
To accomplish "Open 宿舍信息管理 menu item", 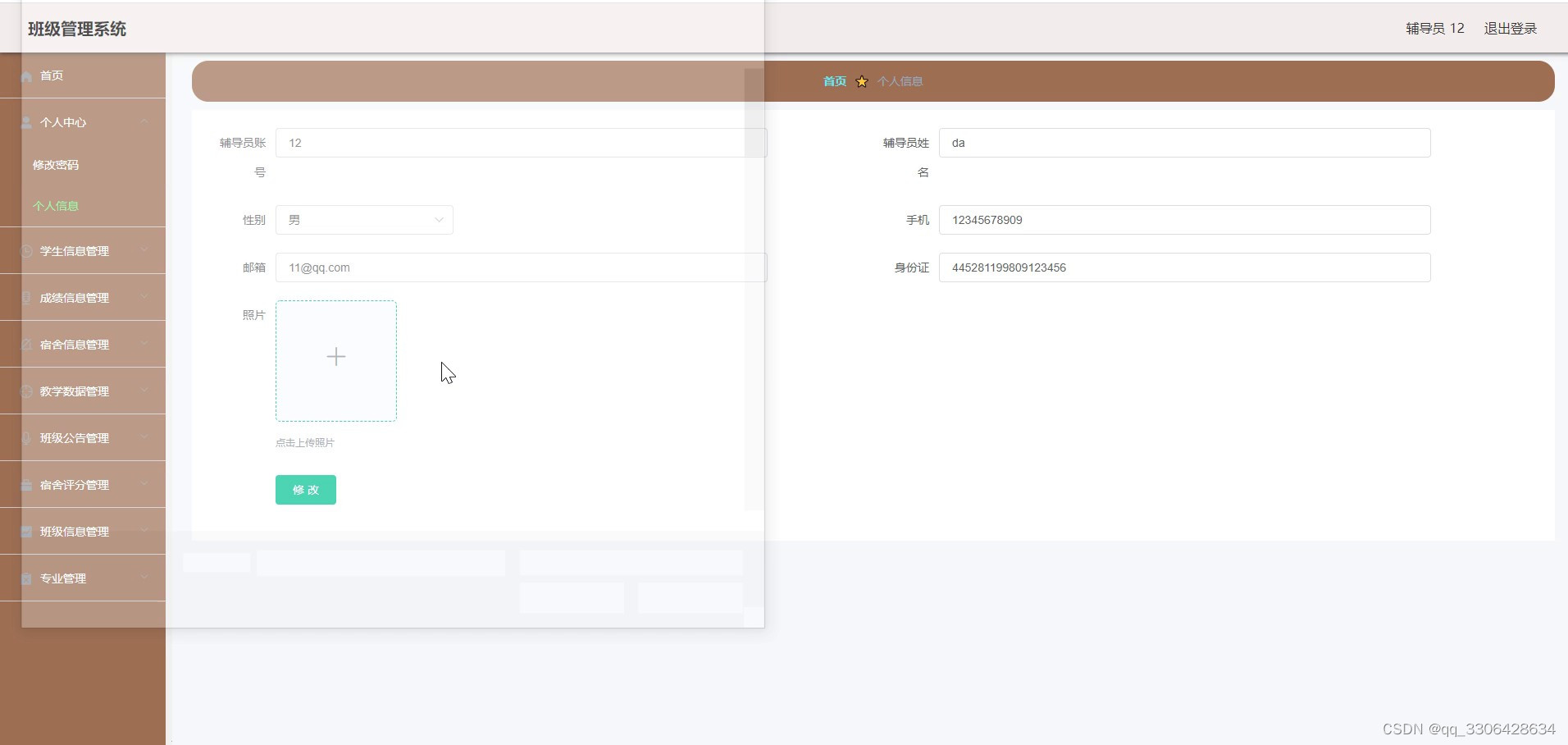I will (x=83, y=345).
